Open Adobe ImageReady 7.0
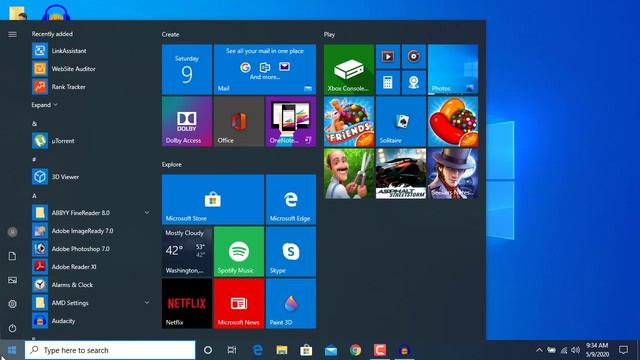Image resolution: width=640 pixels, height=360 pixels. click(91, 231)
